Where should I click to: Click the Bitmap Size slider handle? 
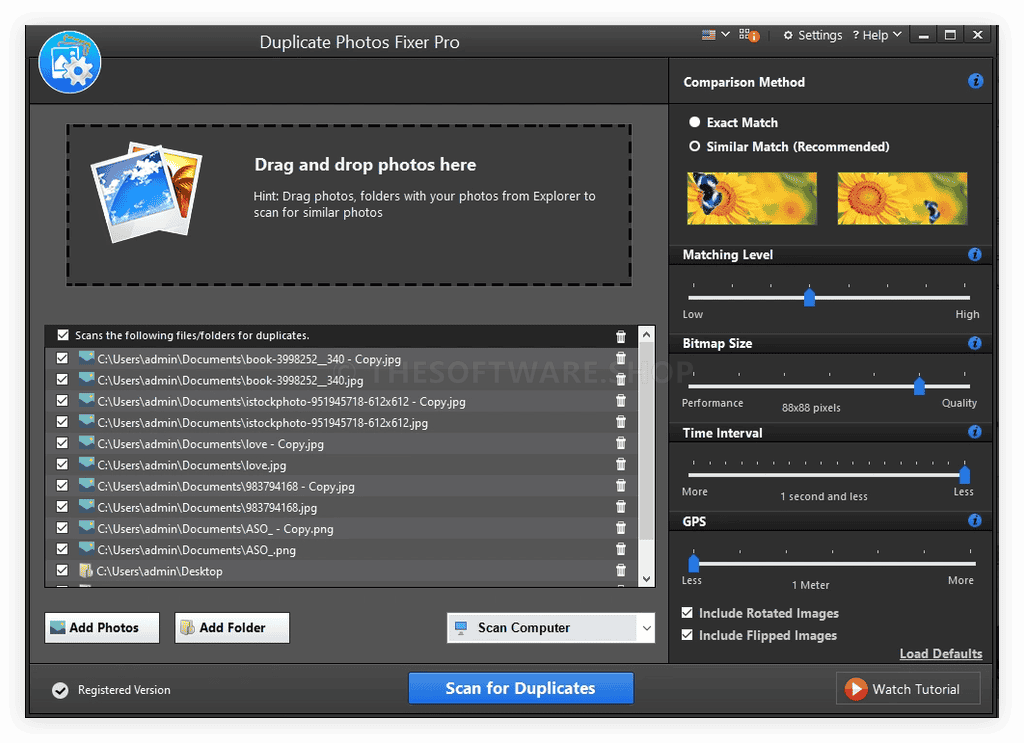pyautogui.click(x=919, y=386)
